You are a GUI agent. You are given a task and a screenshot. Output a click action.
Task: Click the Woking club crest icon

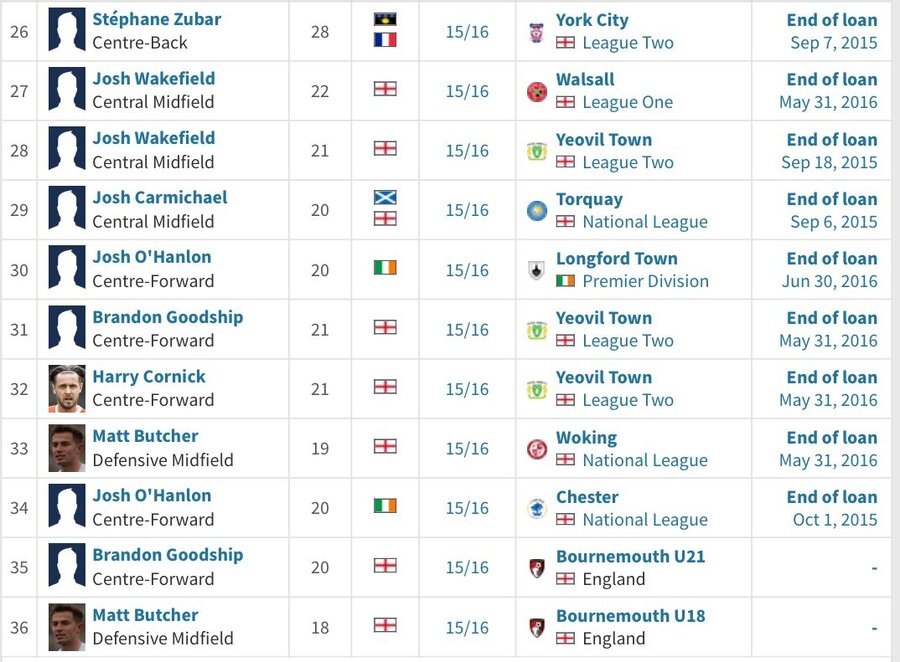pyautogui.click(x=537, y=449)
